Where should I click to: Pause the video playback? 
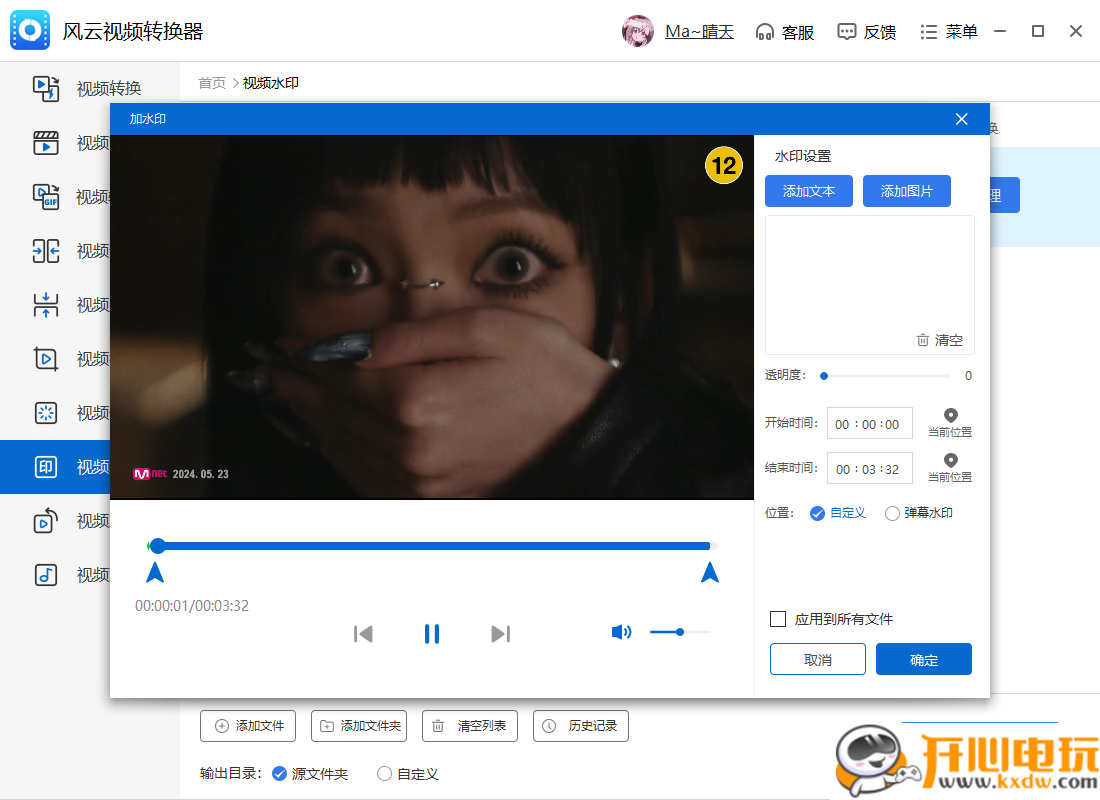pos(431,634)
